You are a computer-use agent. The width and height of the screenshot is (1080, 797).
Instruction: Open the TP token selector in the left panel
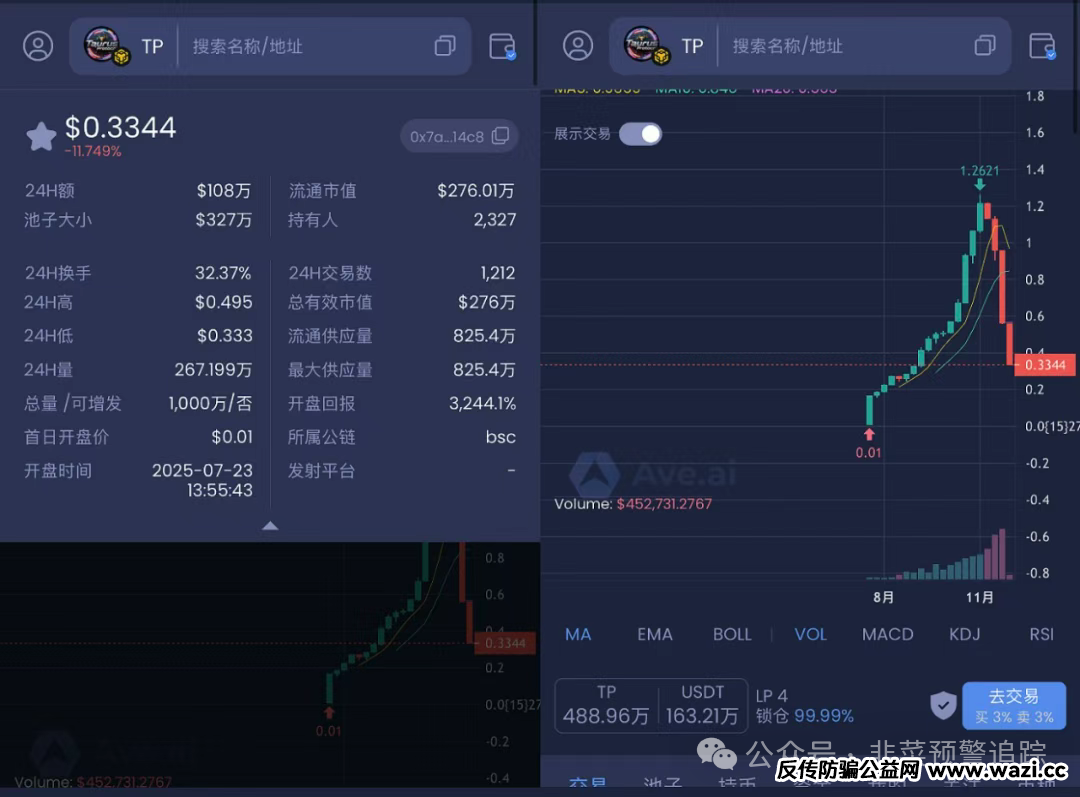(125, 46)
